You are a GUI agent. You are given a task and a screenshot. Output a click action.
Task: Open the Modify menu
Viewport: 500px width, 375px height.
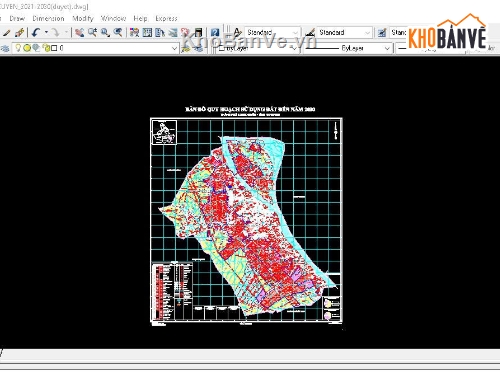point(83,18)
